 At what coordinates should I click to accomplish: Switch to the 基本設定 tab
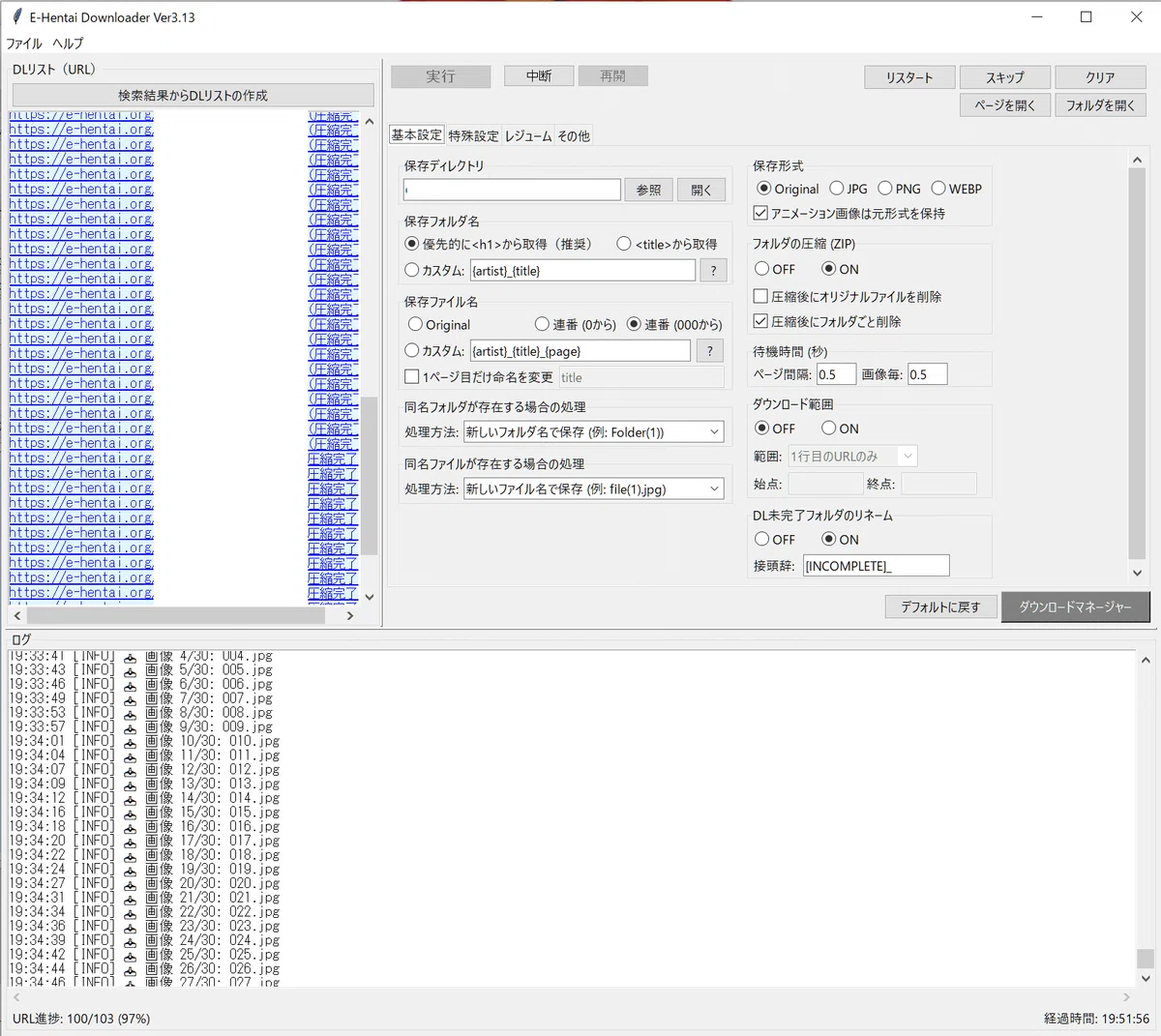[416, 135]
